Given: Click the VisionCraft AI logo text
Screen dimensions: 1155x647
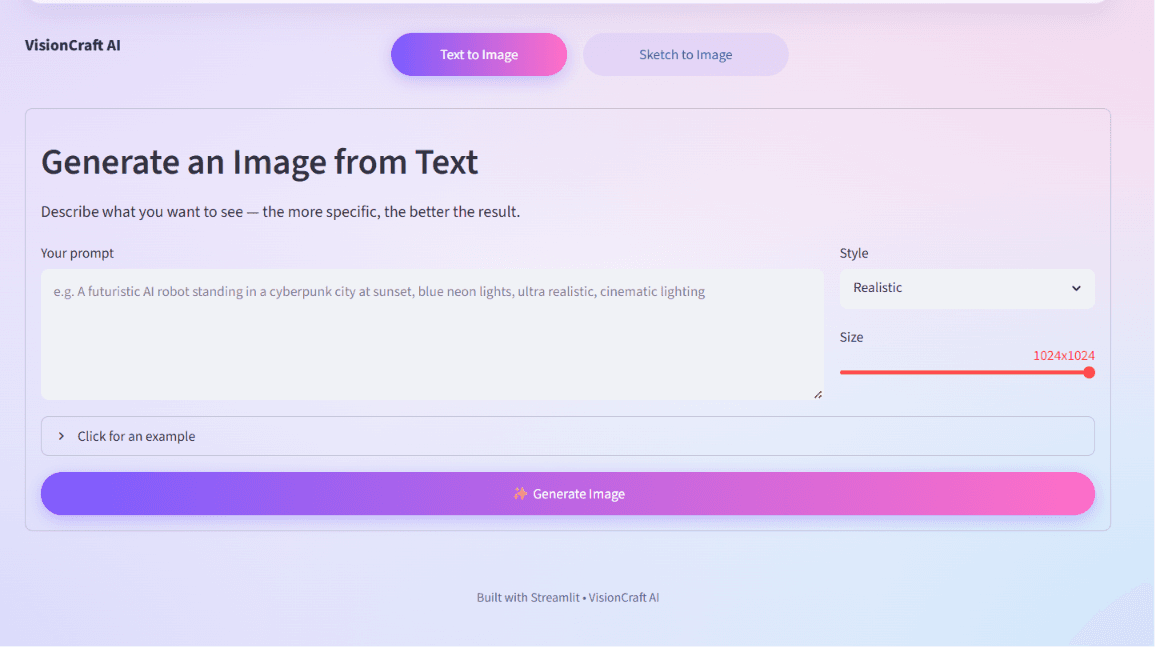Looking at the screenshot, I should click(72, 45).
